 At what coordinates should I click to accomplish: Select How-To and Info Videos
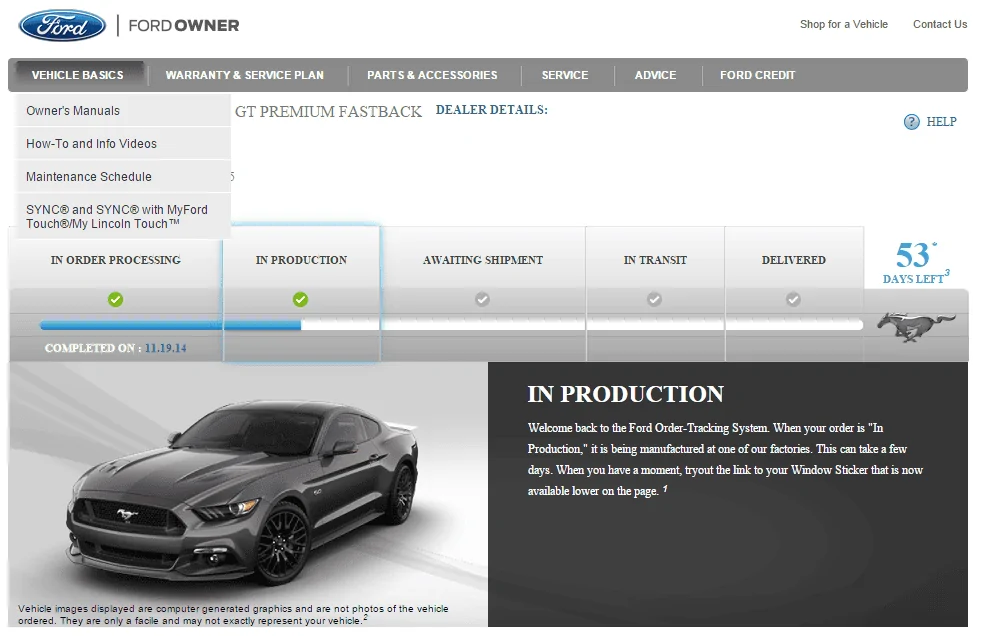[123, 143]
